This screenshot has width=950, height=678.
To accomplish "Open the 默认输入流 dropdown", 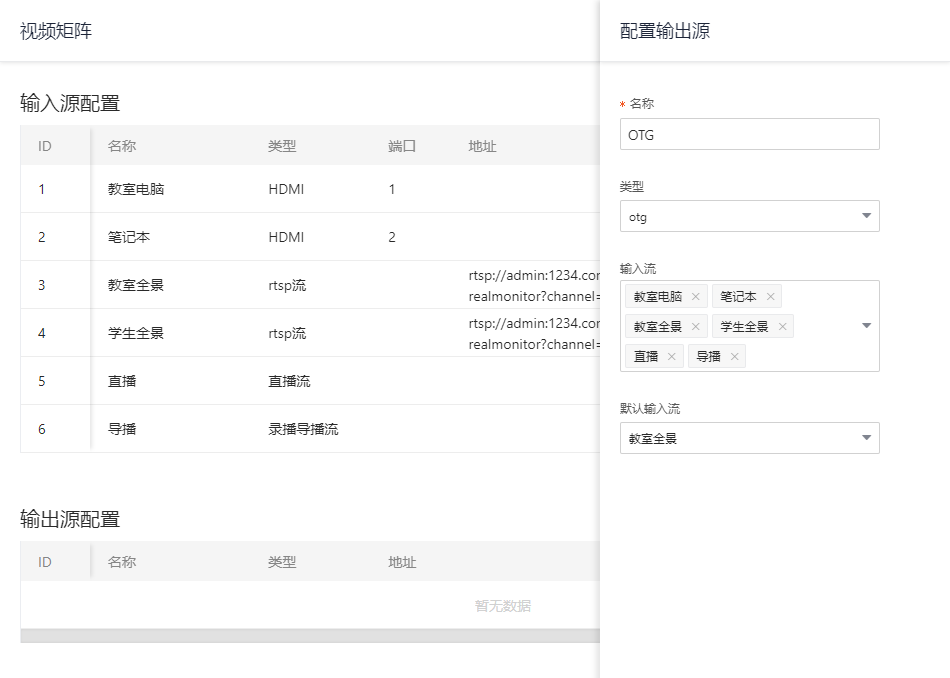I will (750, 438).
